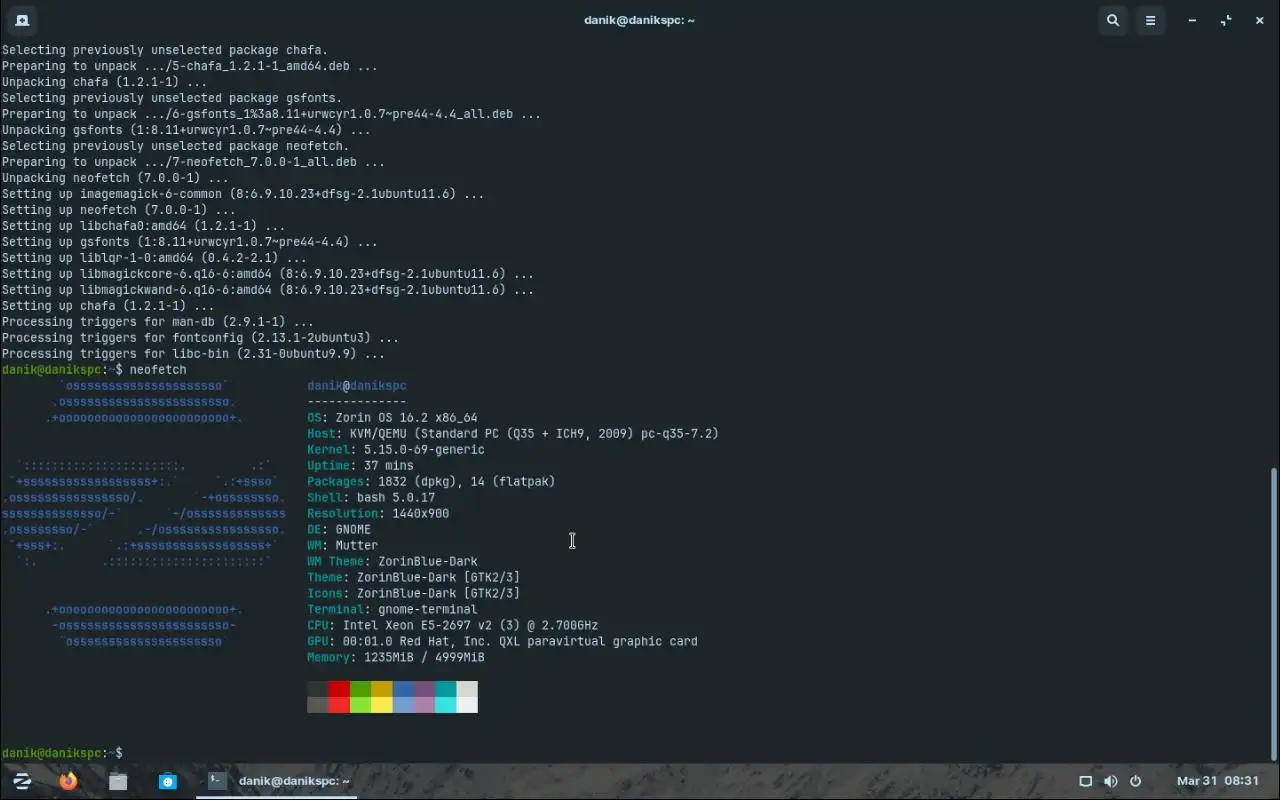Open the Files manager from taskbar

click(x=118, y=781)
